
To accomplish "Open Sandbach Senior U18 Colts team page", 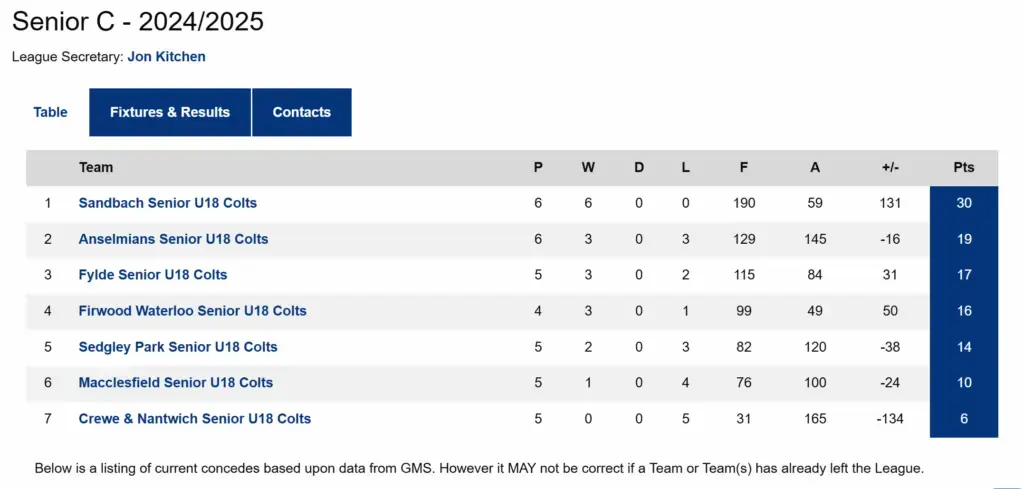I will (167, 203).
